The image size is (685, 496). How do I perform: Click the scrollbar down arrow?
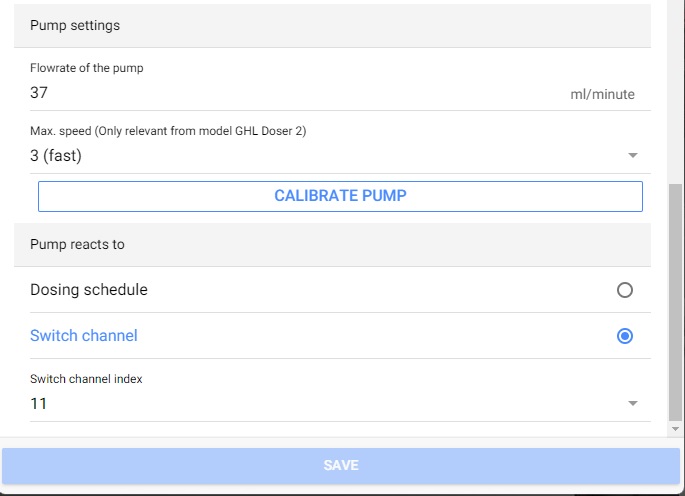coord(675,429)
